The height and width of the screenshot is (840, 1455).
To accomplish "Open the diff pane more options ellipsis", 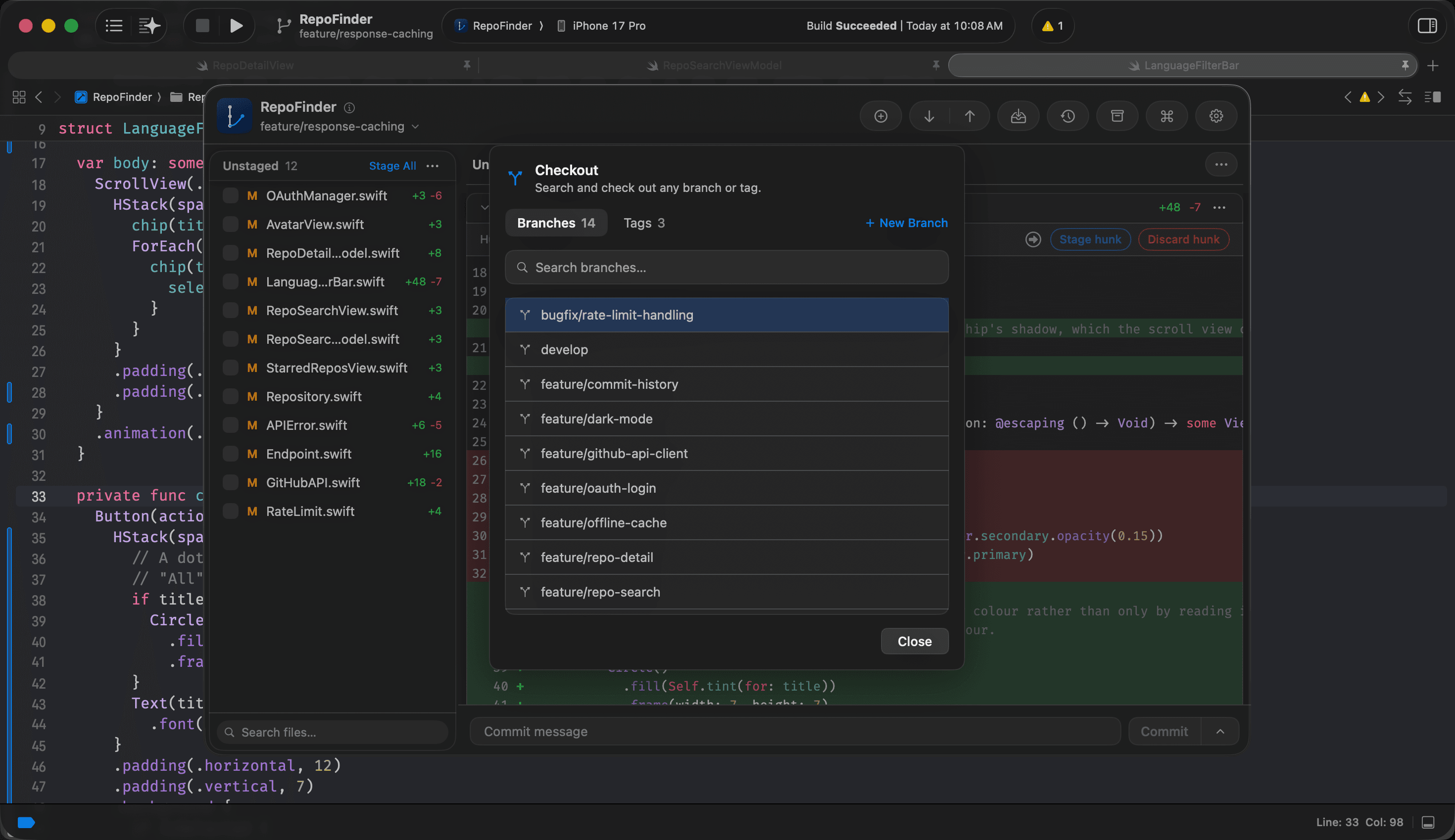I will (1221, 164).
